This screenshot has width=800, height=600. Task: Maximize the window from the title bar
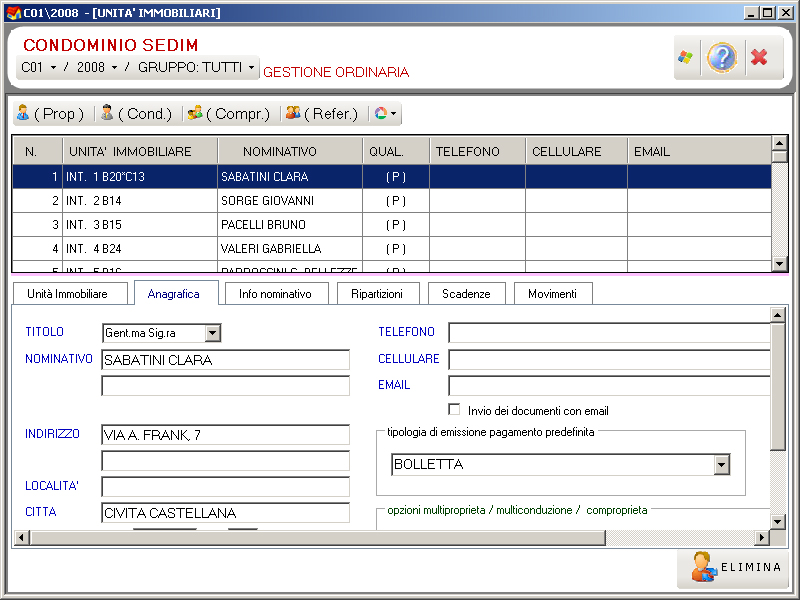[767, 13]
